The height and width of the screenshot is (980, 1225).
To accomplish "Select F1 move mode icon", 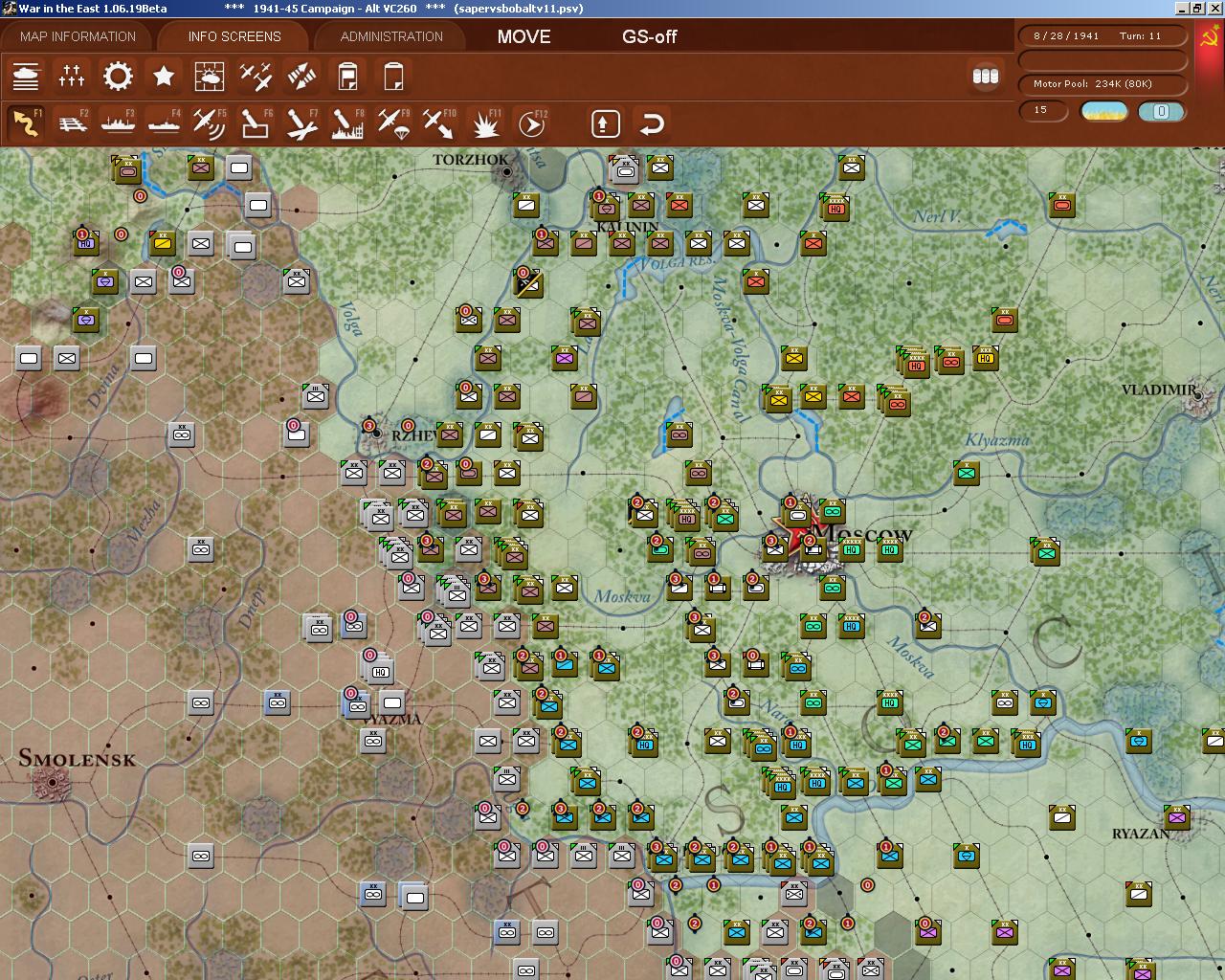I will [x=26, y=123].
